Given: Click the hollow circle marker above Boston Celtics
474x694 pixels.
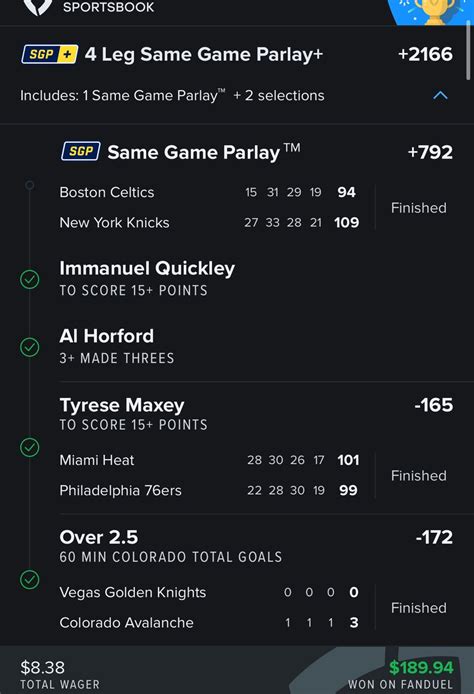Looking at the screenshot, I should coord(30,185).
